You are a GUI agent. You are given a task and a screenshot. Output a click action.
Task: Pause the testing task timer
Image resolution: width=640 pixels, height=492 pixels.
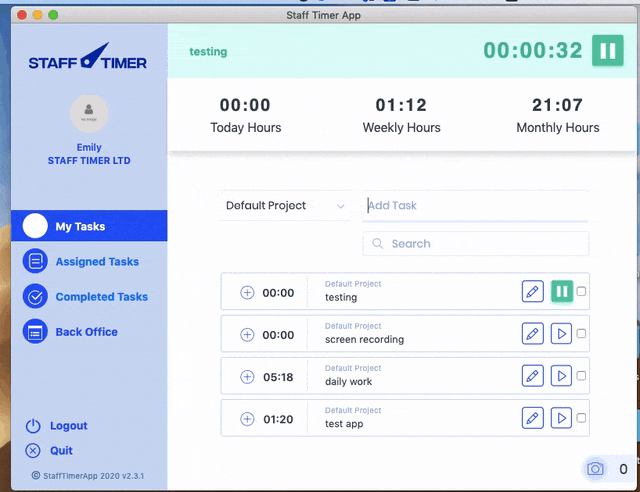pyautogui.click(x=562, y=292)
